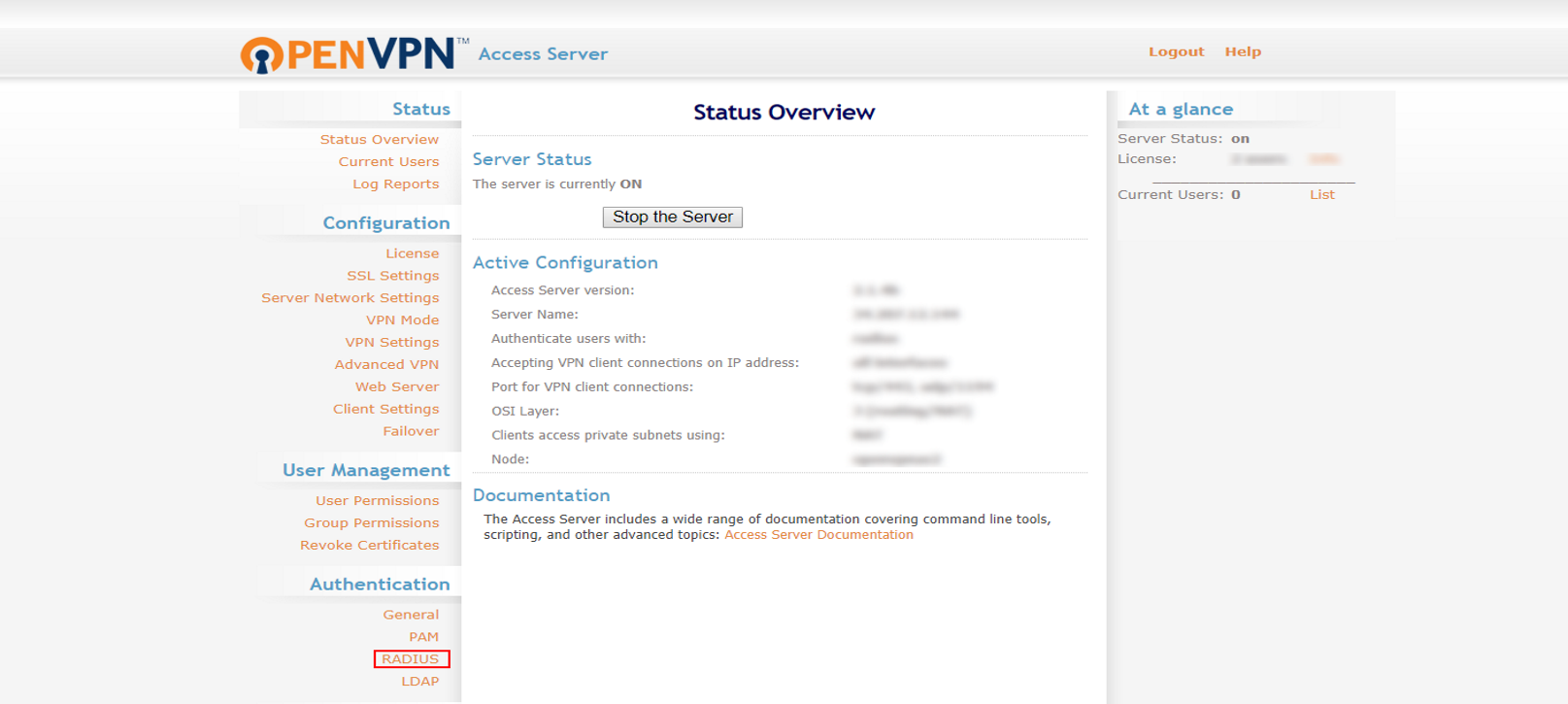The height and width of the screenshot is (704, 1568).
Task: Click the Active Configuration heading
Action: (x=565, y=263)
